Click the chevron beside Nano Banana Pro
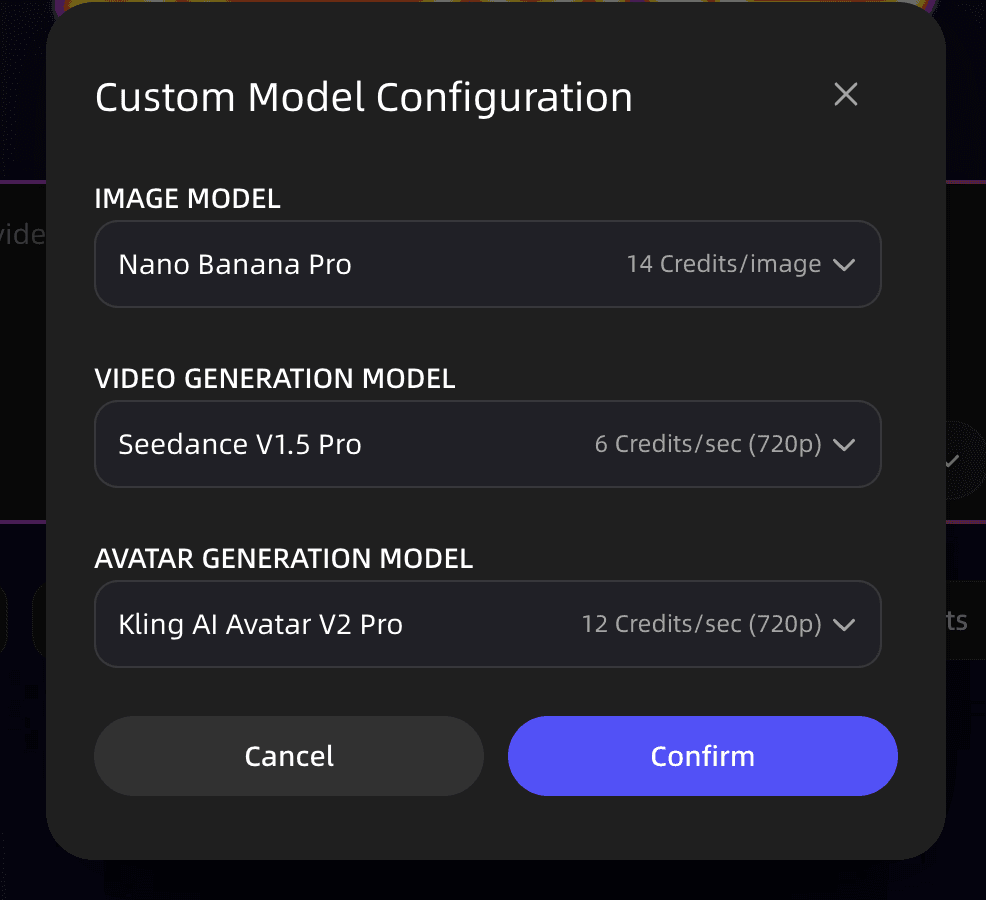This screenshot has height=900, width=986. tap(844, 264)
